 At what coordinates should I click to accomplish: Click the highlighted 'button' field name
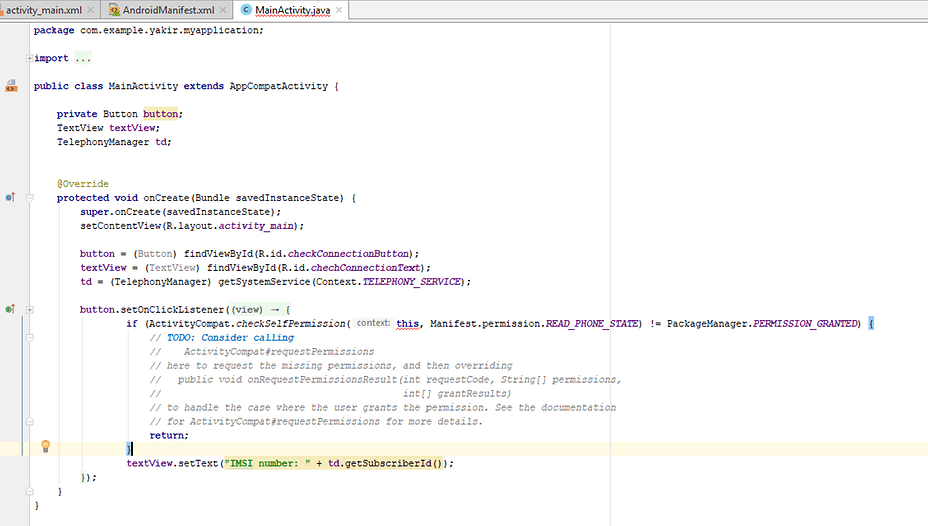(160, 114)
